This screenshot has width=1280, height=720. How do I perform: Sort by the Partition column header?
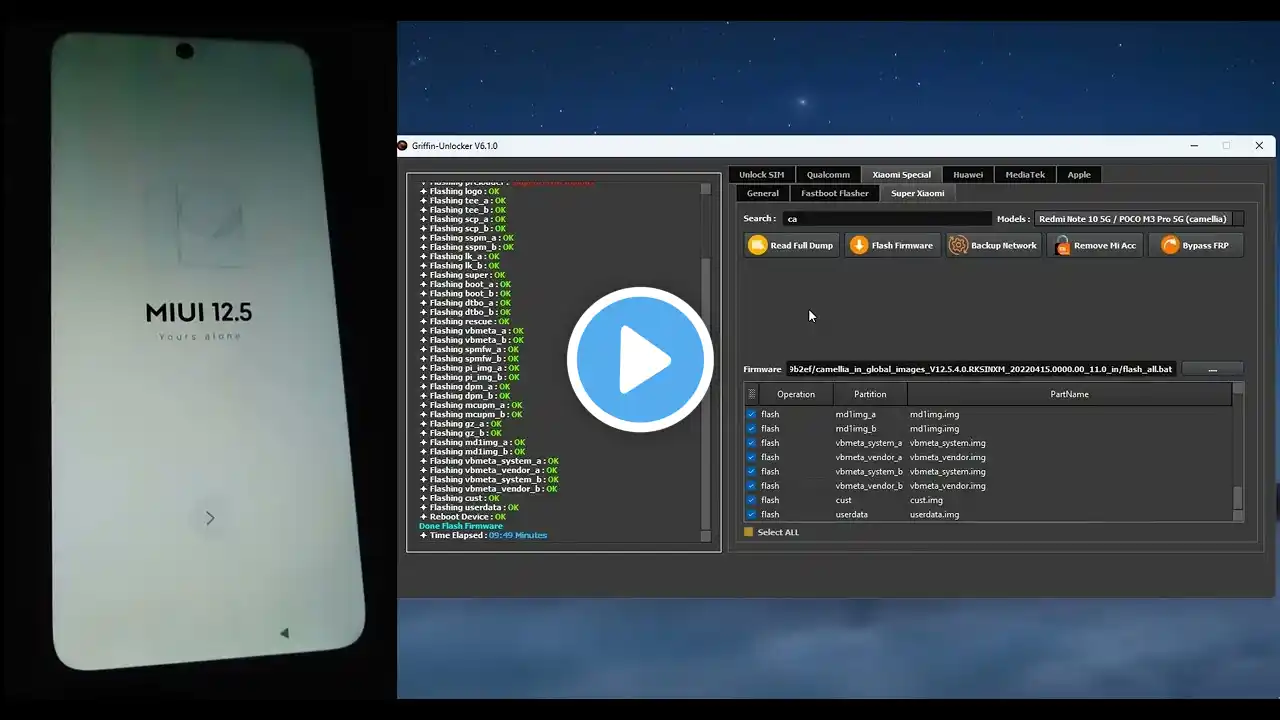(870, 394)
